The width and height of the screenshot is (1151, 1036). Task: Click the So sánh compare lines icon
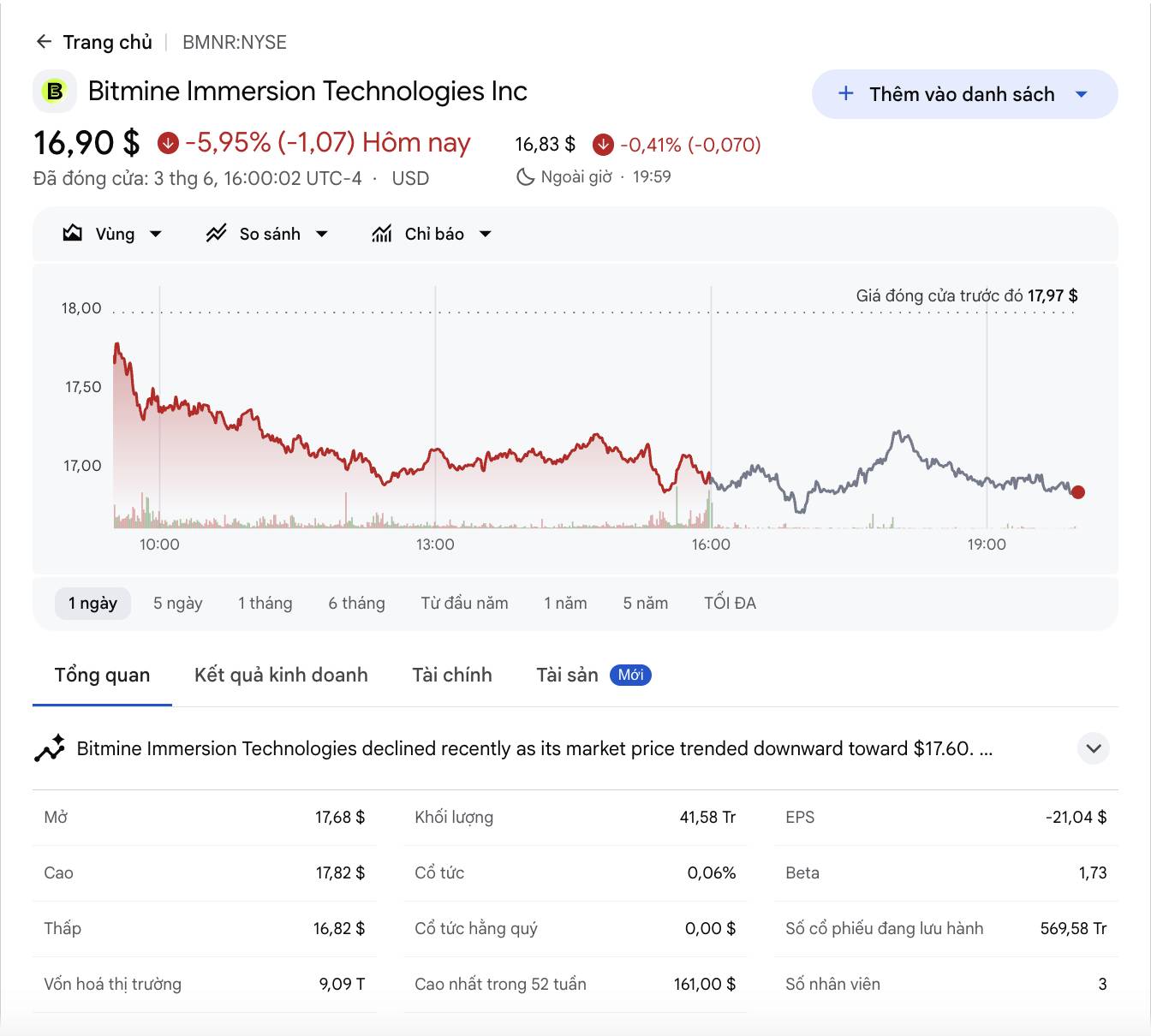[216, 233]
